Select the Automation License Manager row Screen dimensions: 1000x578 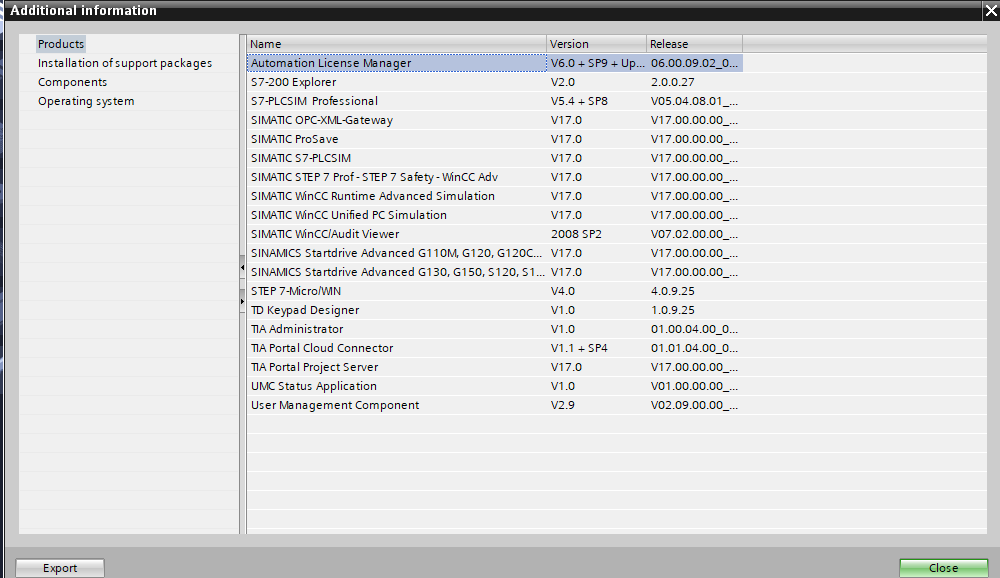coord(494,63)
